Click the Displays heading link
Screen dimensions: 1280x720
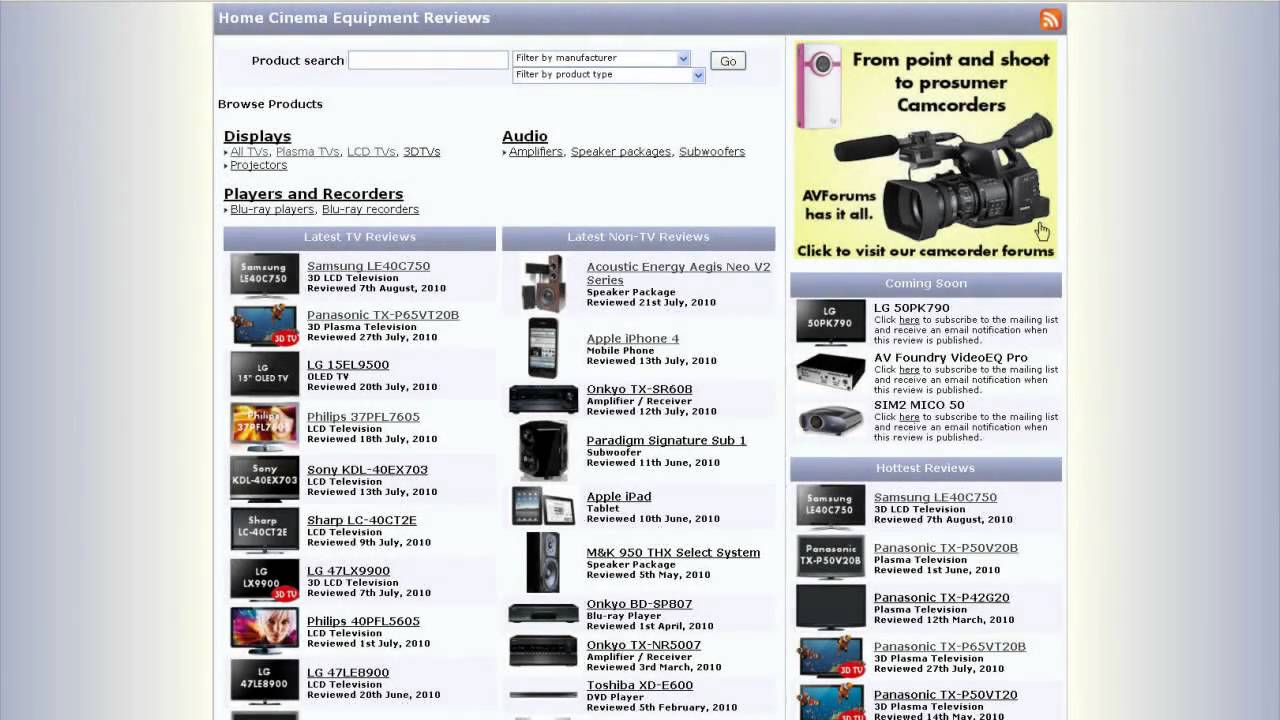(257, 136)
